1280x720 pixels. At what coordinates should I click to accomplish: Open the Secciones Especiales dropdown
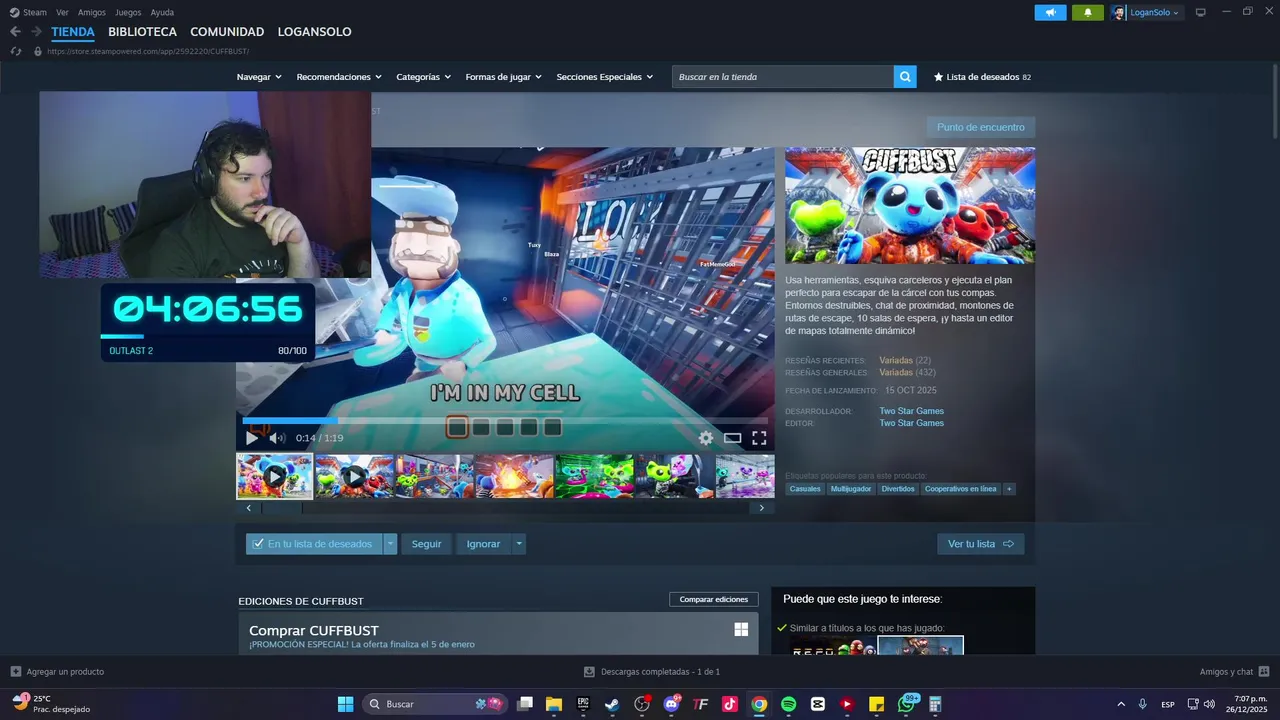pos(604,77)
